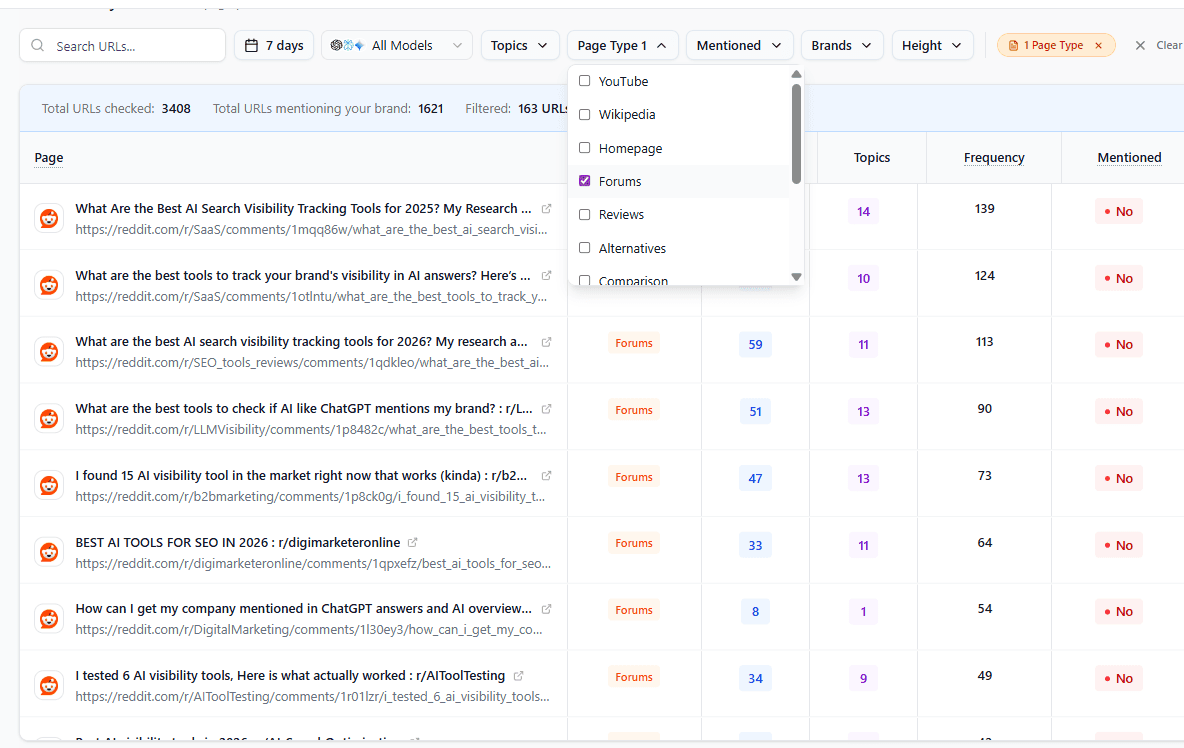Image resolution: width=1184 pixels, height=748 pixels.
Task: Click Reddit icon of DigitalMarketing row
Action: coord(49,619)
